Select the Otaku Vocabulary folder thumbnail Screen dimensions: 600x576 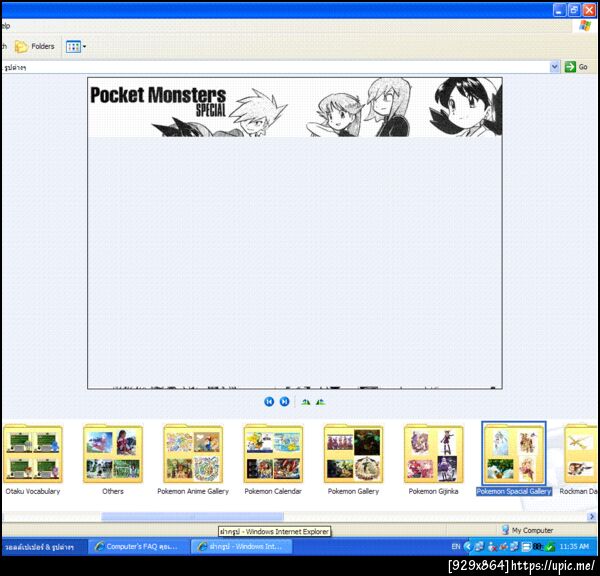[x=33, y=454]
